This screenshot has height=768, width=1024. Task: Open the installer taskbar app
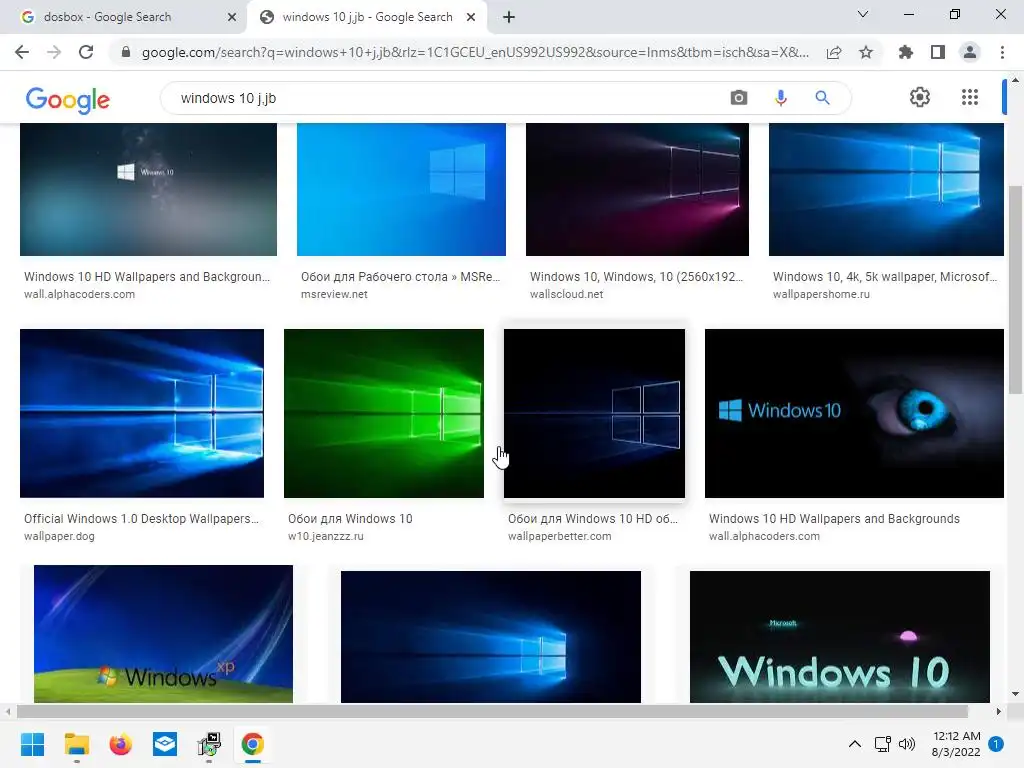click(209, 744)
